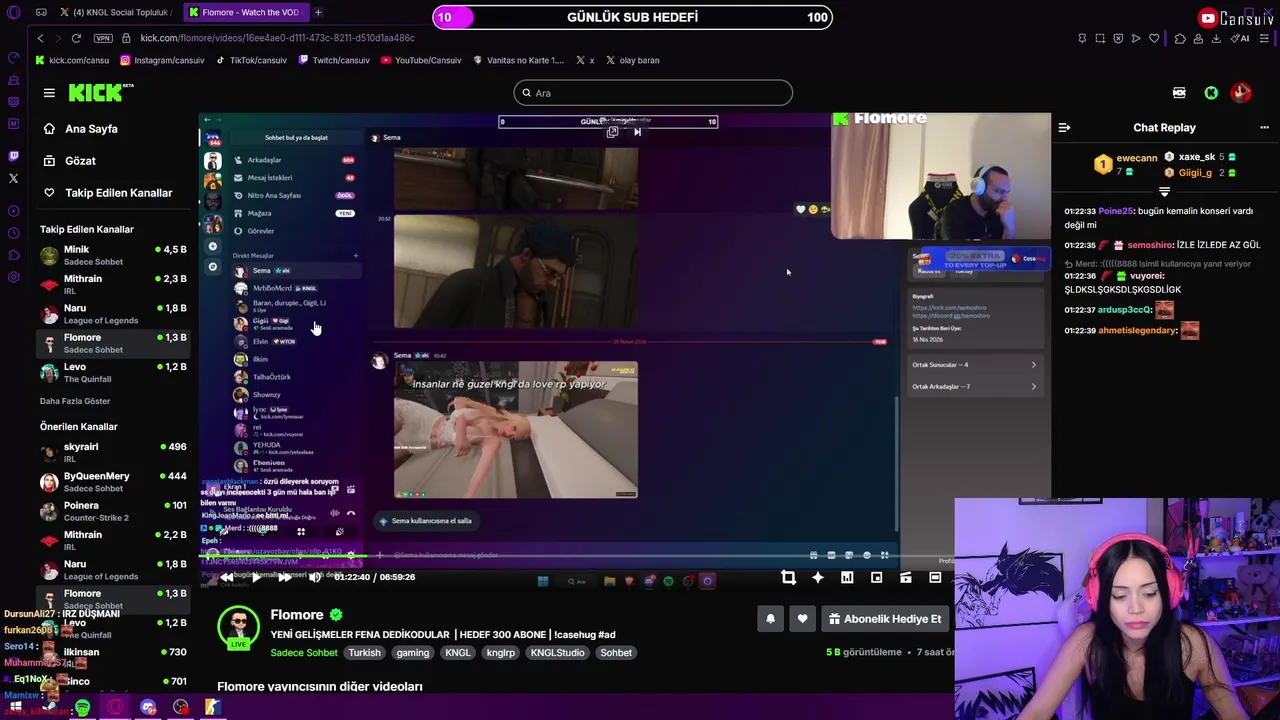Open Instagram/cansuiv bookmark
This screenshot has height=720, width=1280.
coord(162,60)
